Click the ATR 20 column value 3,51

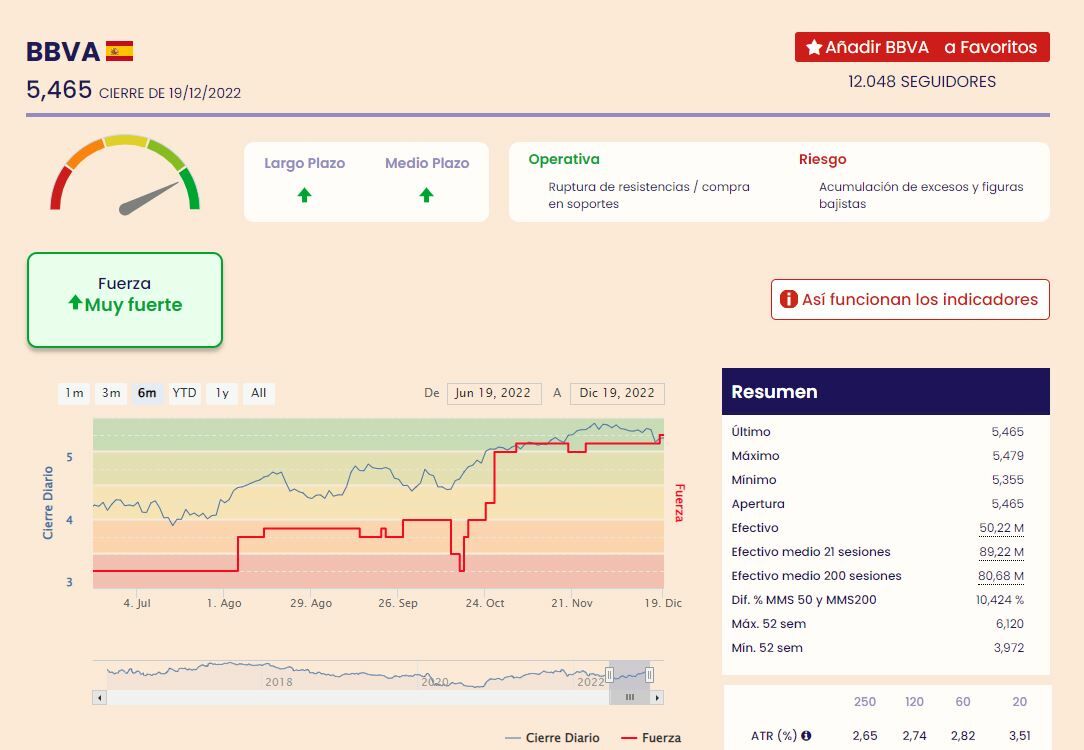click(1019, 735)
